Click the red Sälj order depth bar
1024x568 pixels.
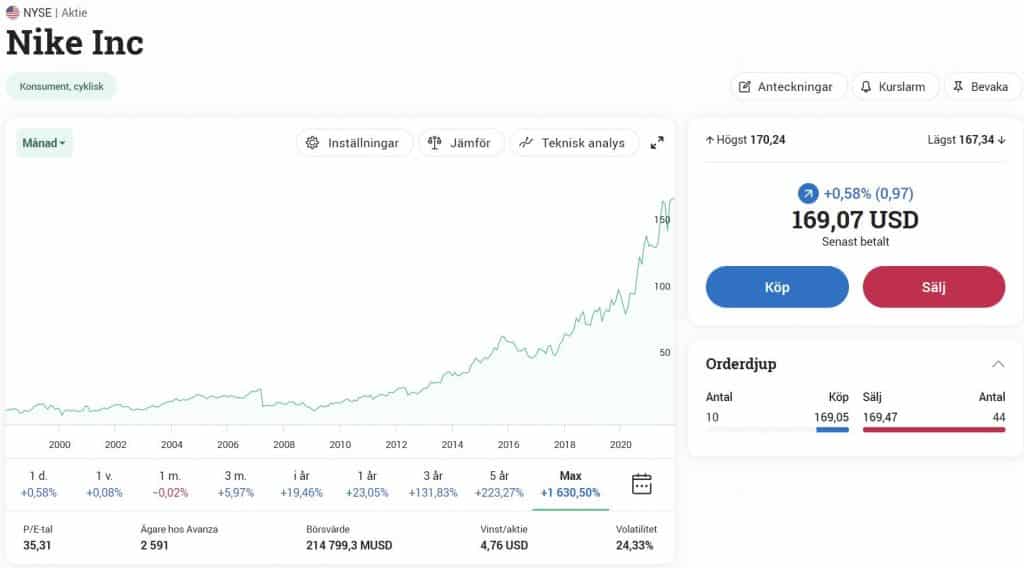(x=934, y=430)
